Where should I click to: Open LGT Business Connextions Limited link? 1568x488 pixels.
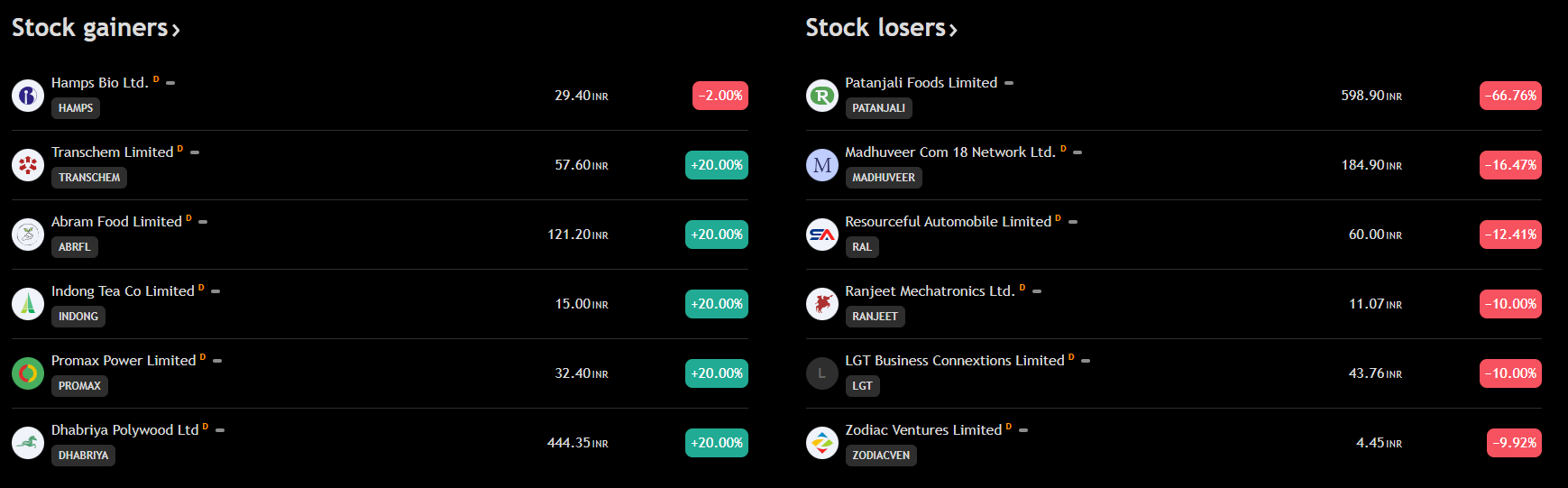click(x=955, y=361)
